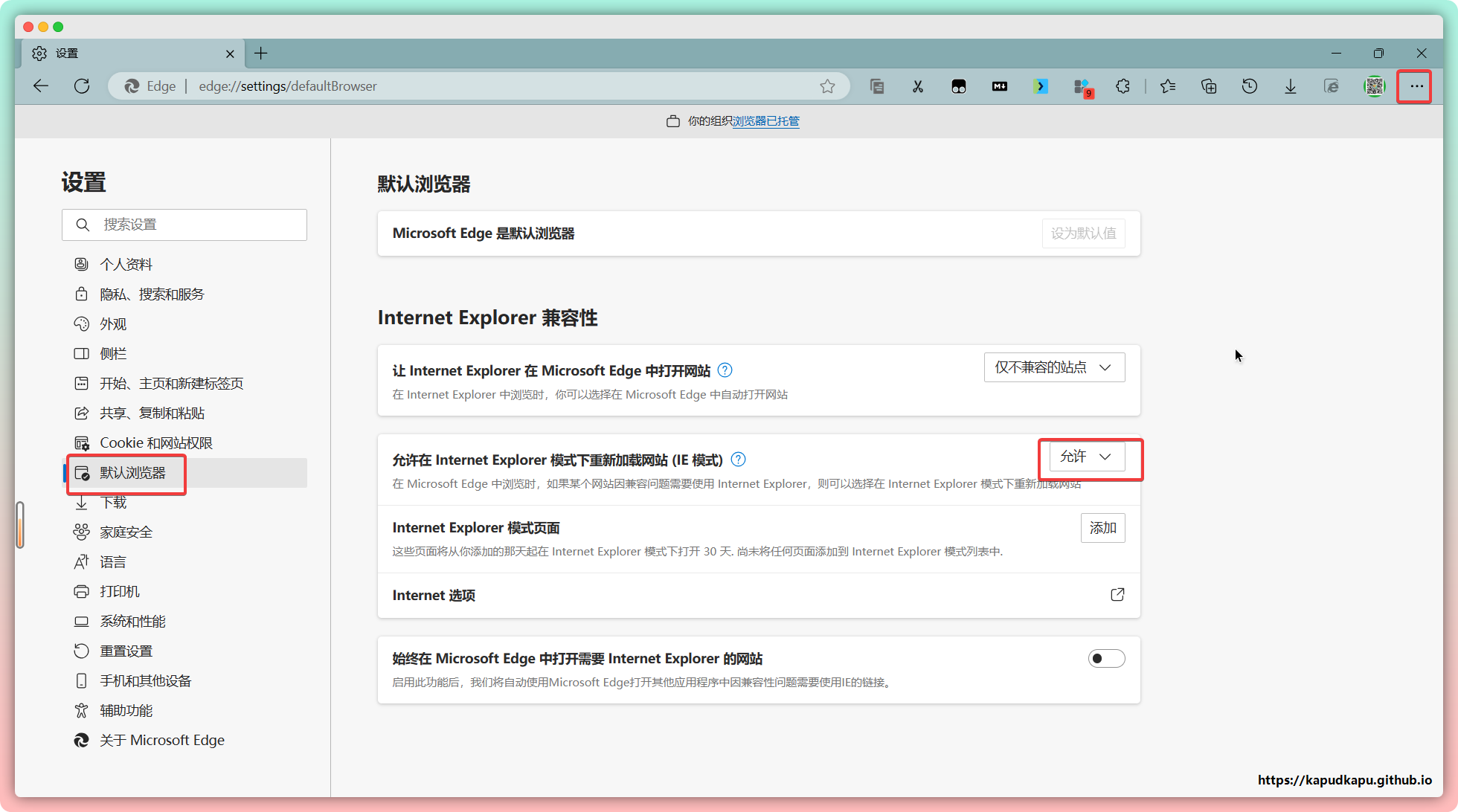Open browsing History icon
Viewport: 1458px width, 812px height.
point(1250,86)
